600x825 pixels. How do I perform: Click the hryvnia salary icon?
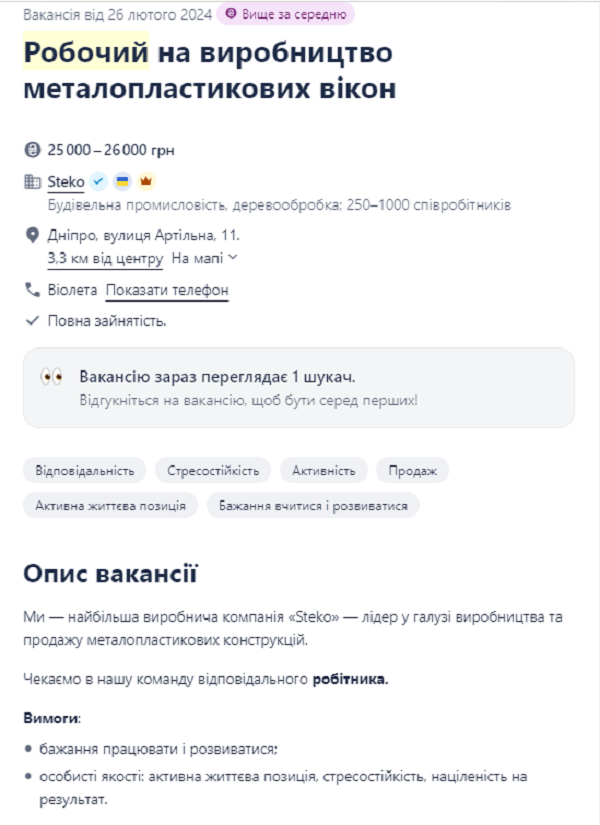(32, 150)
